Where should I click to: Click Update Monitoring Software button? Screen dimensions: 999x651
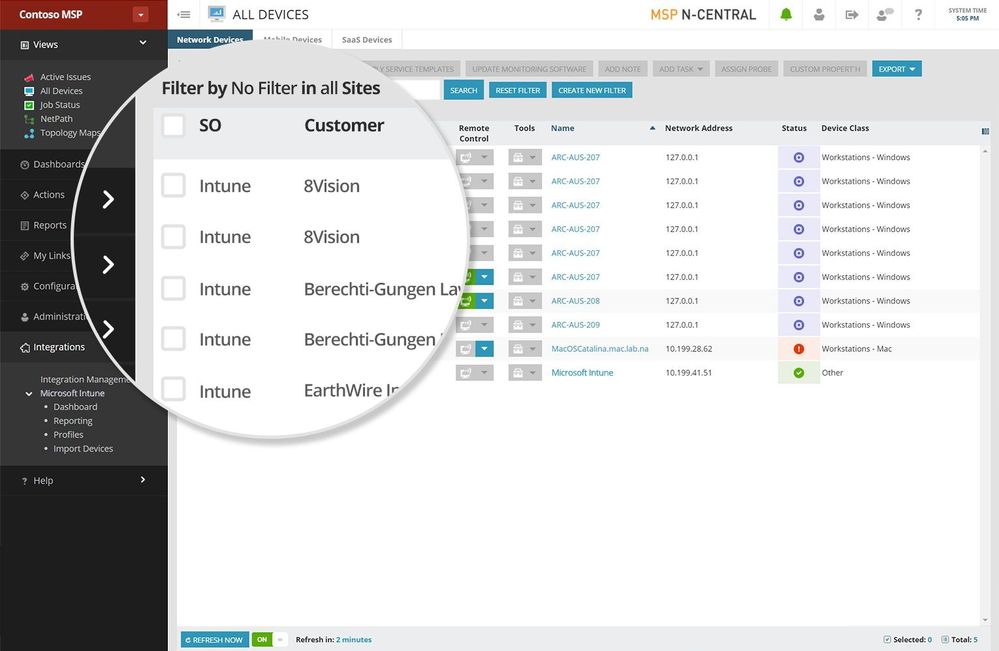pyautogui.click(x=529, y=69)
